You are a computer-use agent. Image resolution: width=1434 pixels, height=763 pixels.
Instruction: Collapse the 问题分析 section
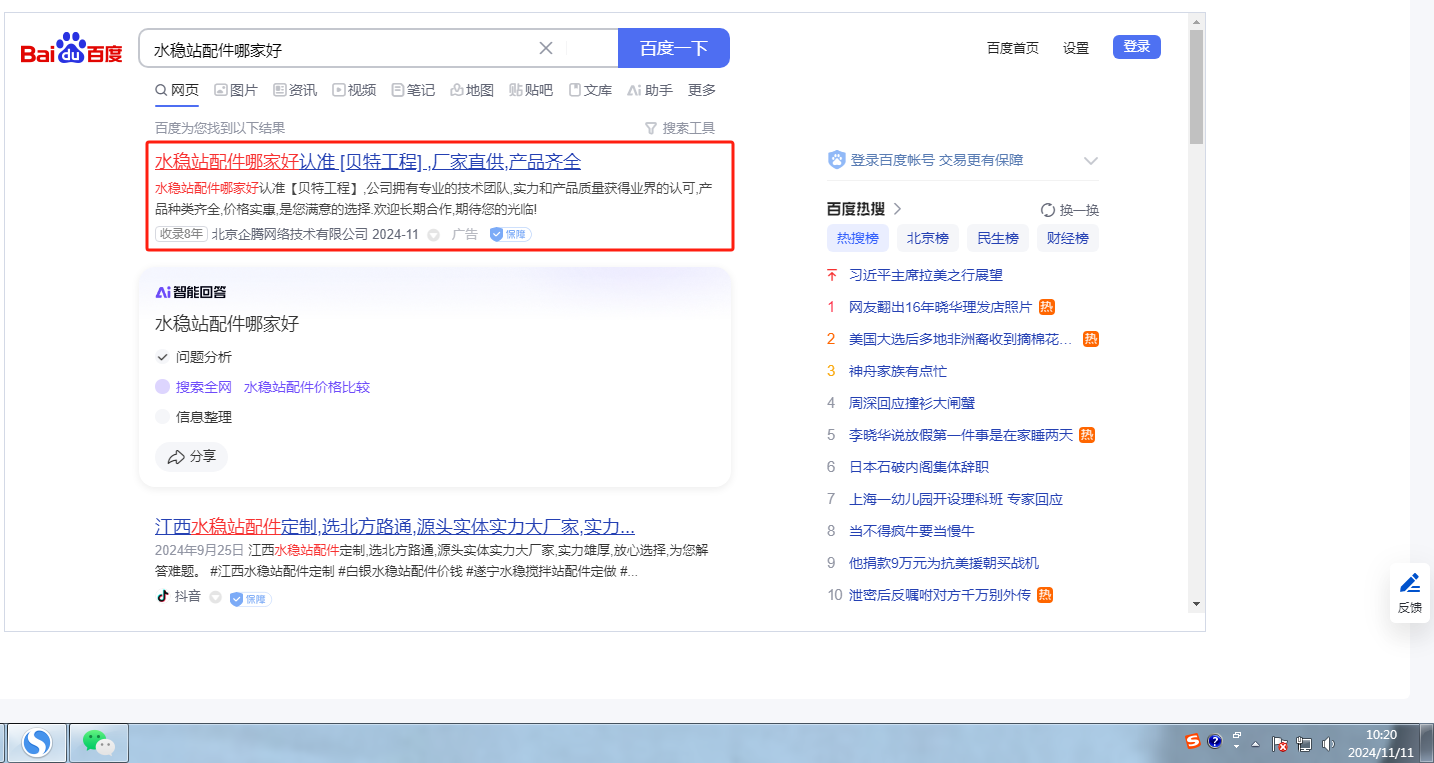pos(163,357)
